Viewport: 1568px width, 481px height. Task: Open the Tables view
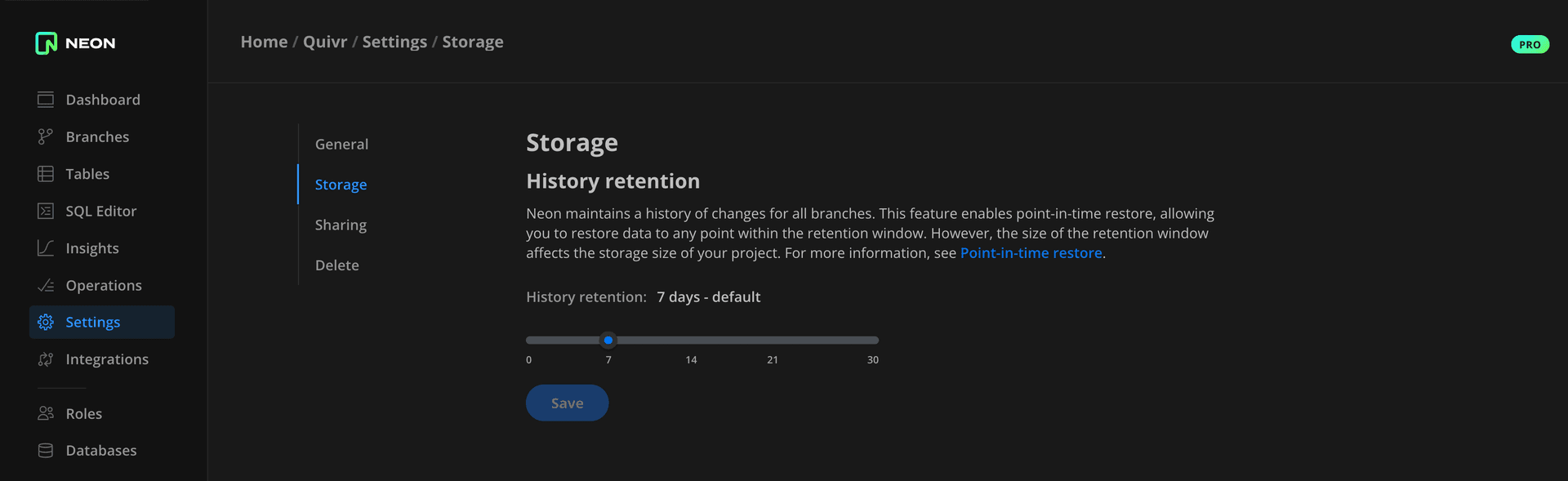(x=87, y=173)
